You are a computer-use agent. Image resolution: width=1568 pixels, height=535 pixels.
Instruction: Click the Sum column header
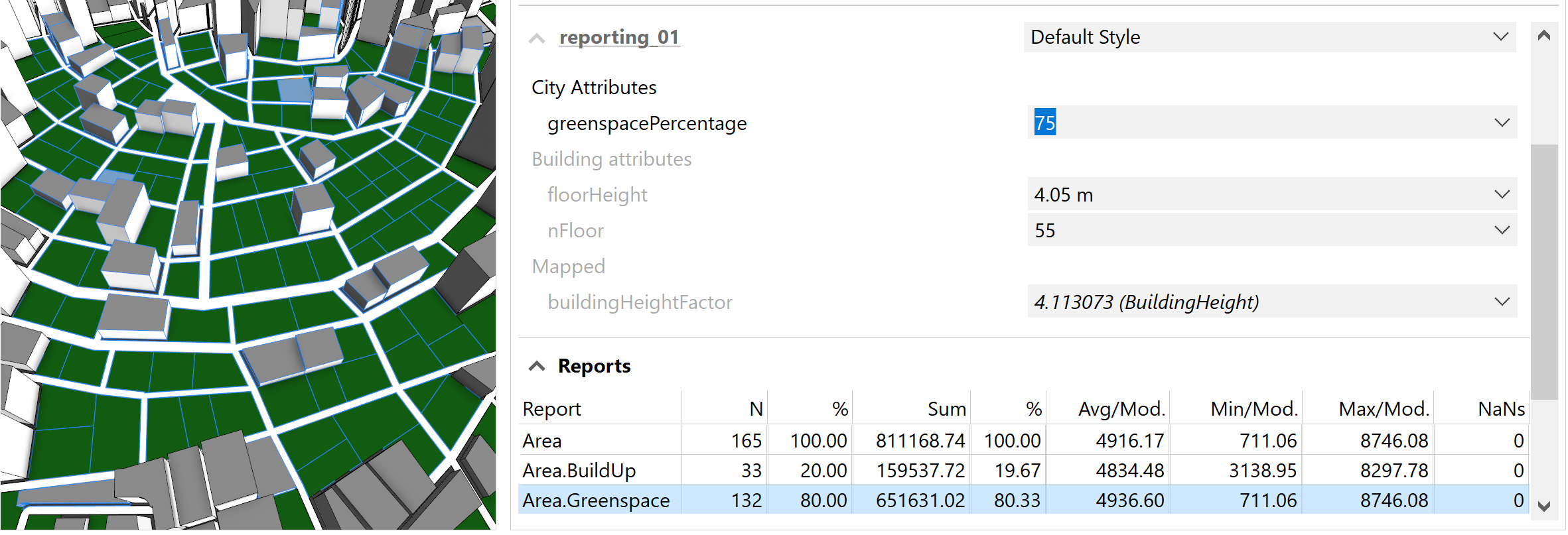pyautogui.click(x=946, y=409)
